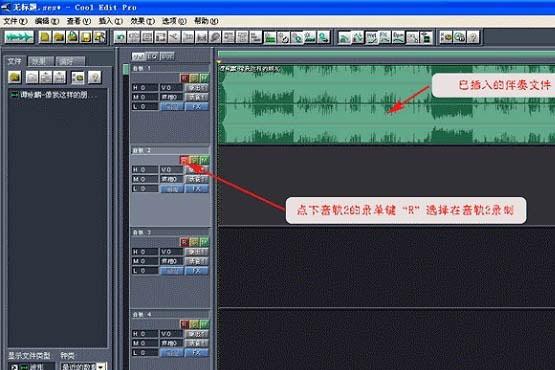555x370 pixels.
Task: Click the FX envelopes toolbar icon
Action: point(385,37)
